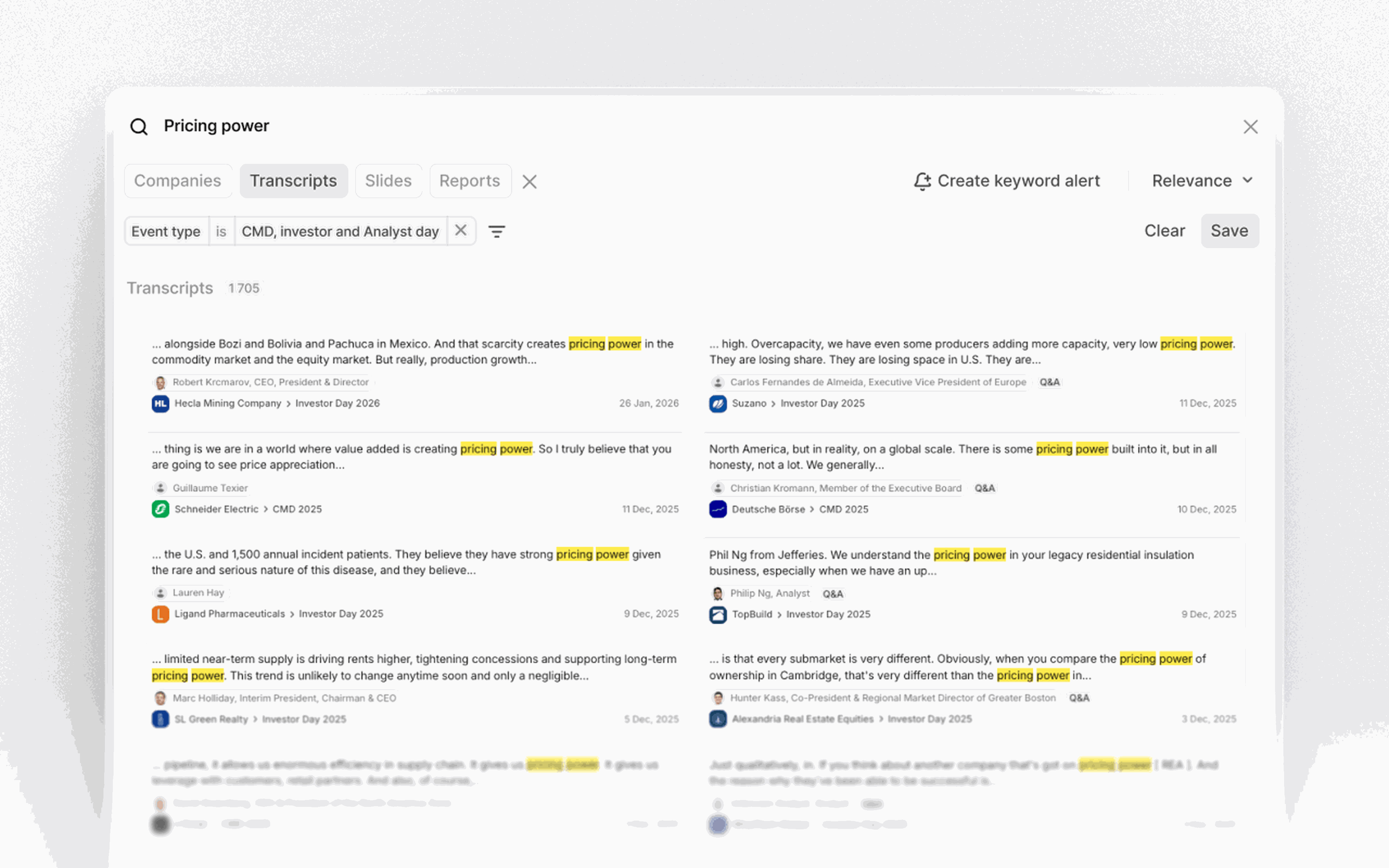The height and width of the screenshot is (868, 1389).
Task: Clear the selected category tabs with X
Action: 529,182
